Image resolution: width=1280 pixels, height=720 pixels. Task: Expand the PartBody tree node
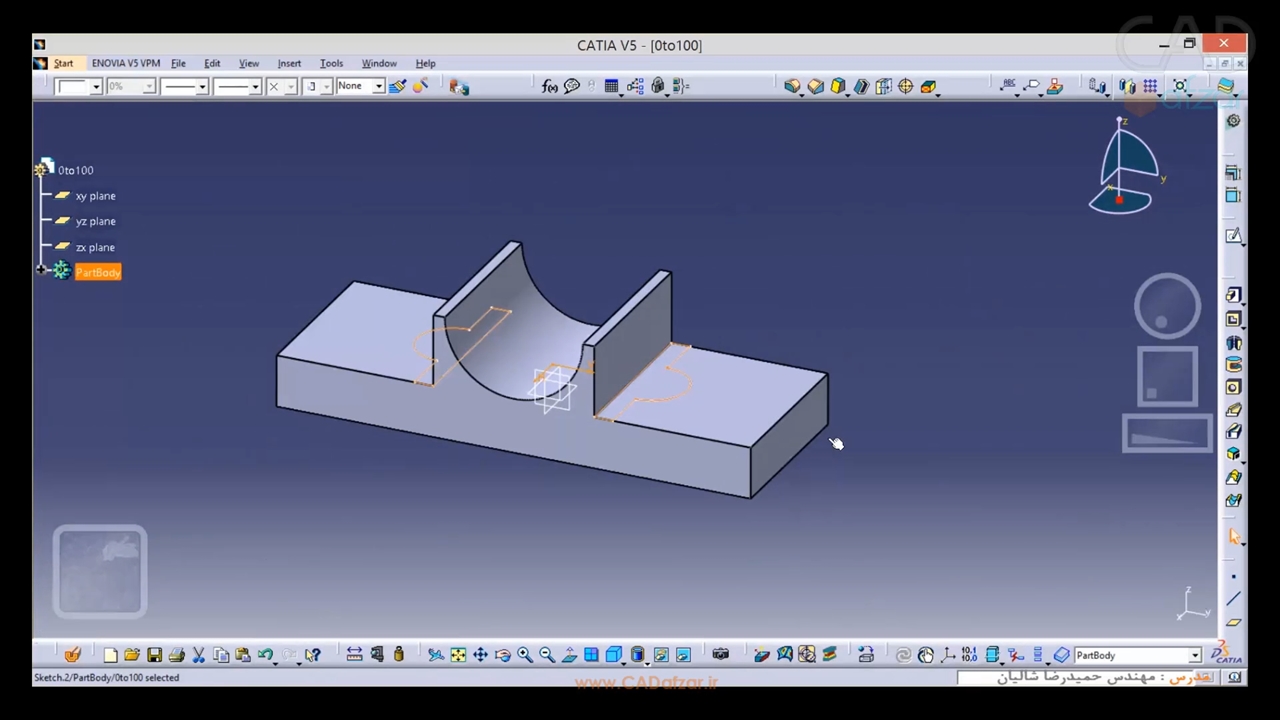[41, 271]
